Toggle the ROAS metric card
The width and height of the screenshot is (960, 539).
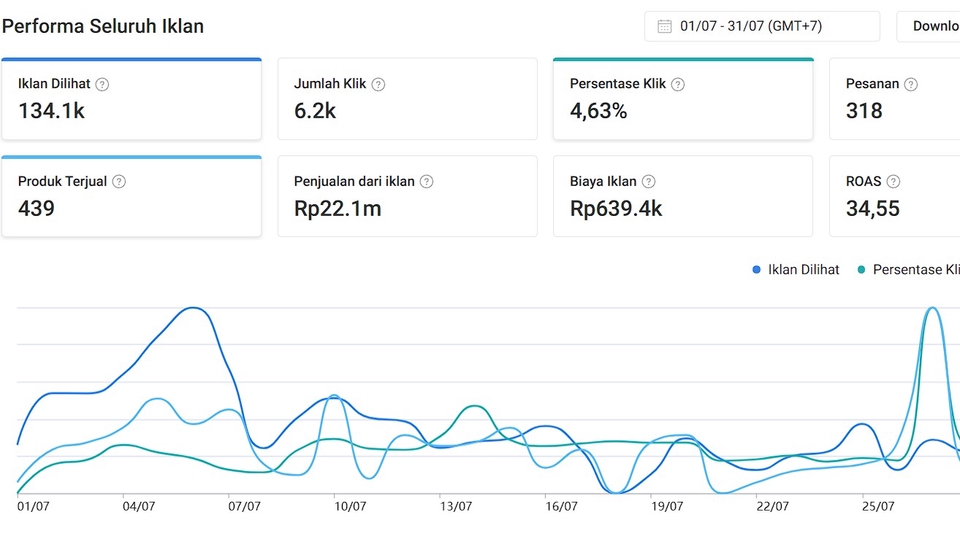(894, 196)
